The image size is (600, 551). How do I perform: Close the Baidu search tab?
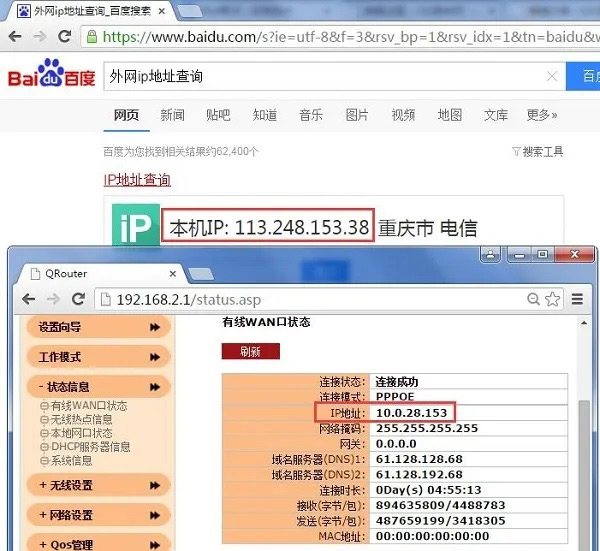(161, 11)
